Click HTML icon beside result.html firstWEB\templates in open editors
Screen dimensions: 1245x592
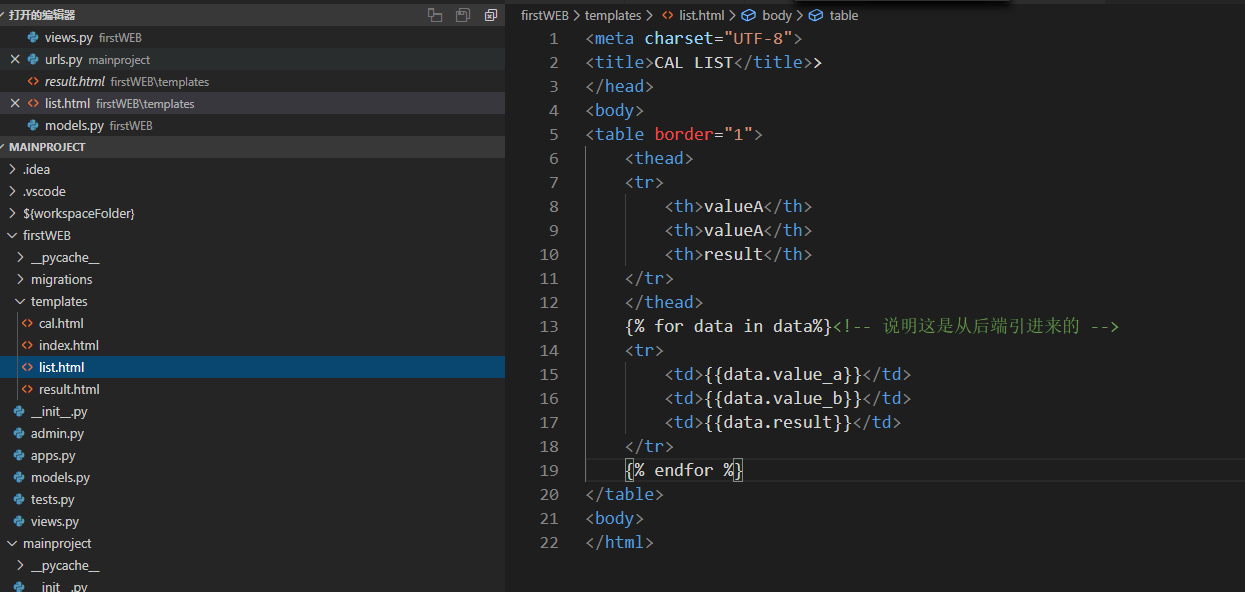point(33,81)
